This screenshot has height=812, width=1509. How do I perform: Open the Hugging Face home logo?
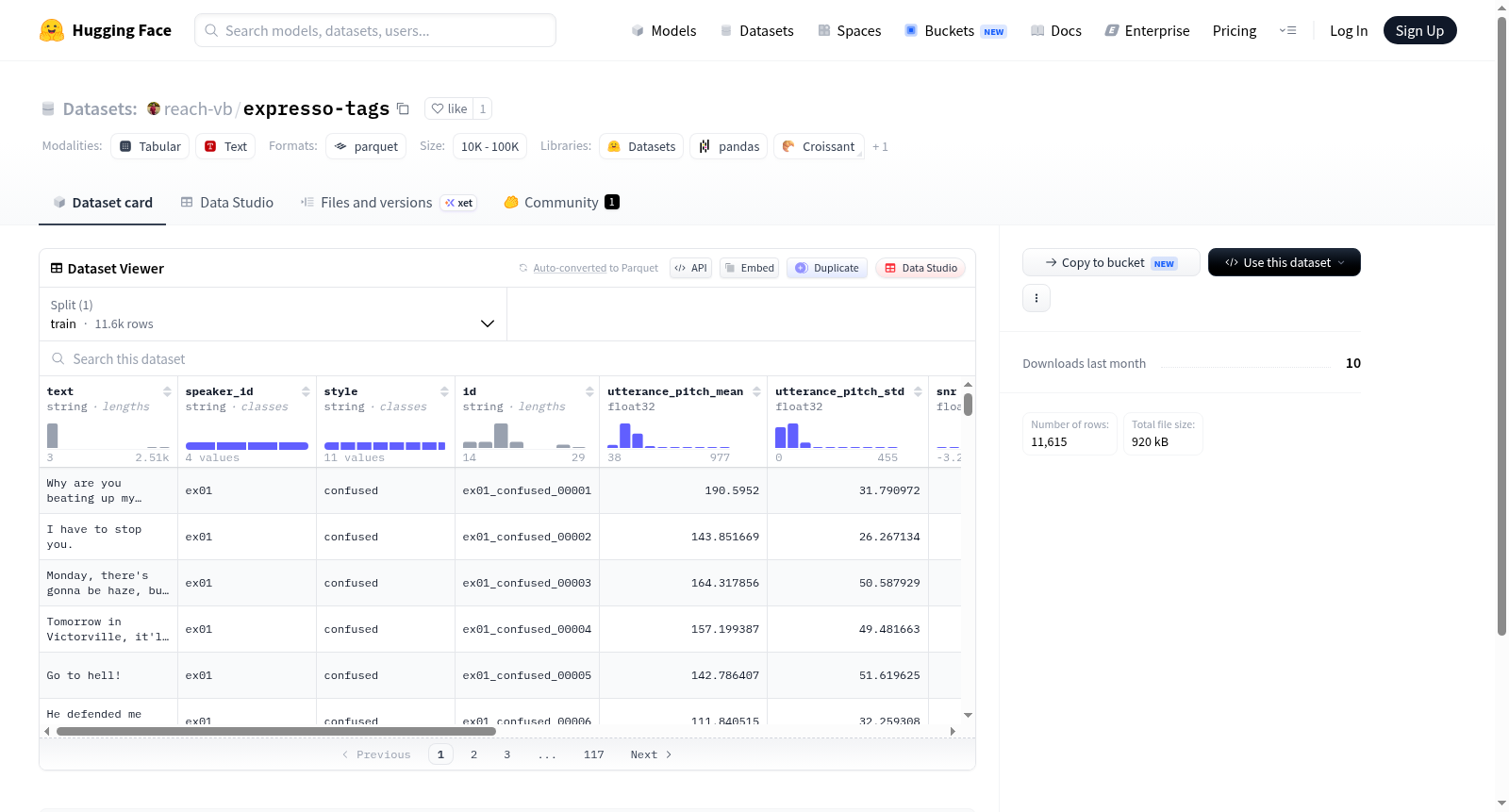point(106,30)
